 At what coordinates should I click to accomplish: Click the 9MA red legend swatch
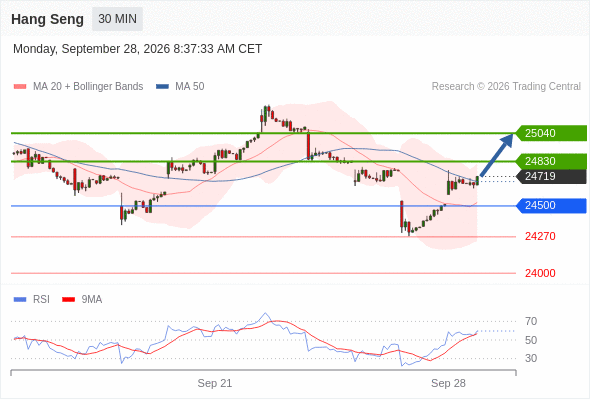(x=68, y=300)
